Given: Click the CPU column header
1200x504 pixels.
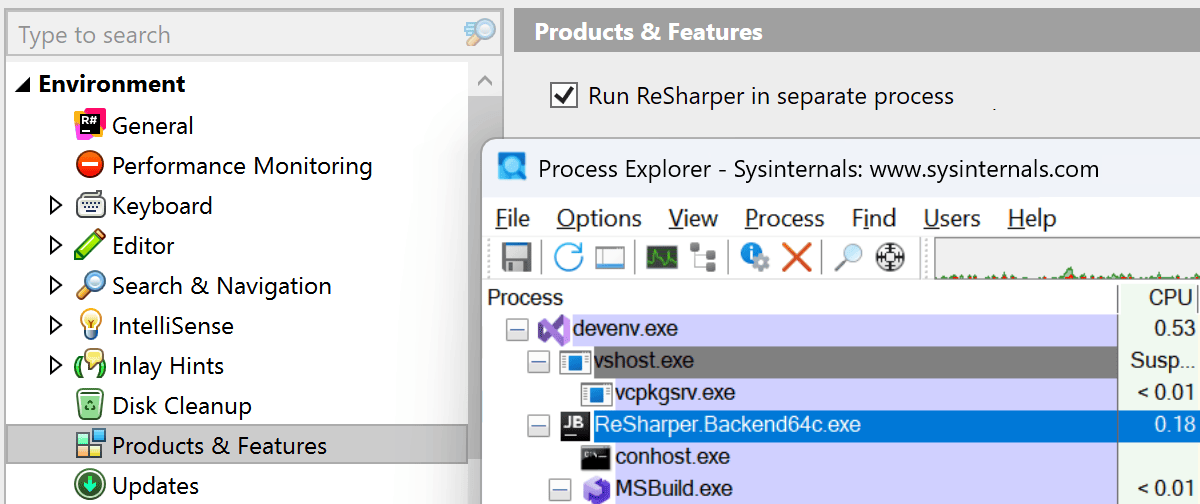Looking at the screenshot, I should click(1169, 298).
